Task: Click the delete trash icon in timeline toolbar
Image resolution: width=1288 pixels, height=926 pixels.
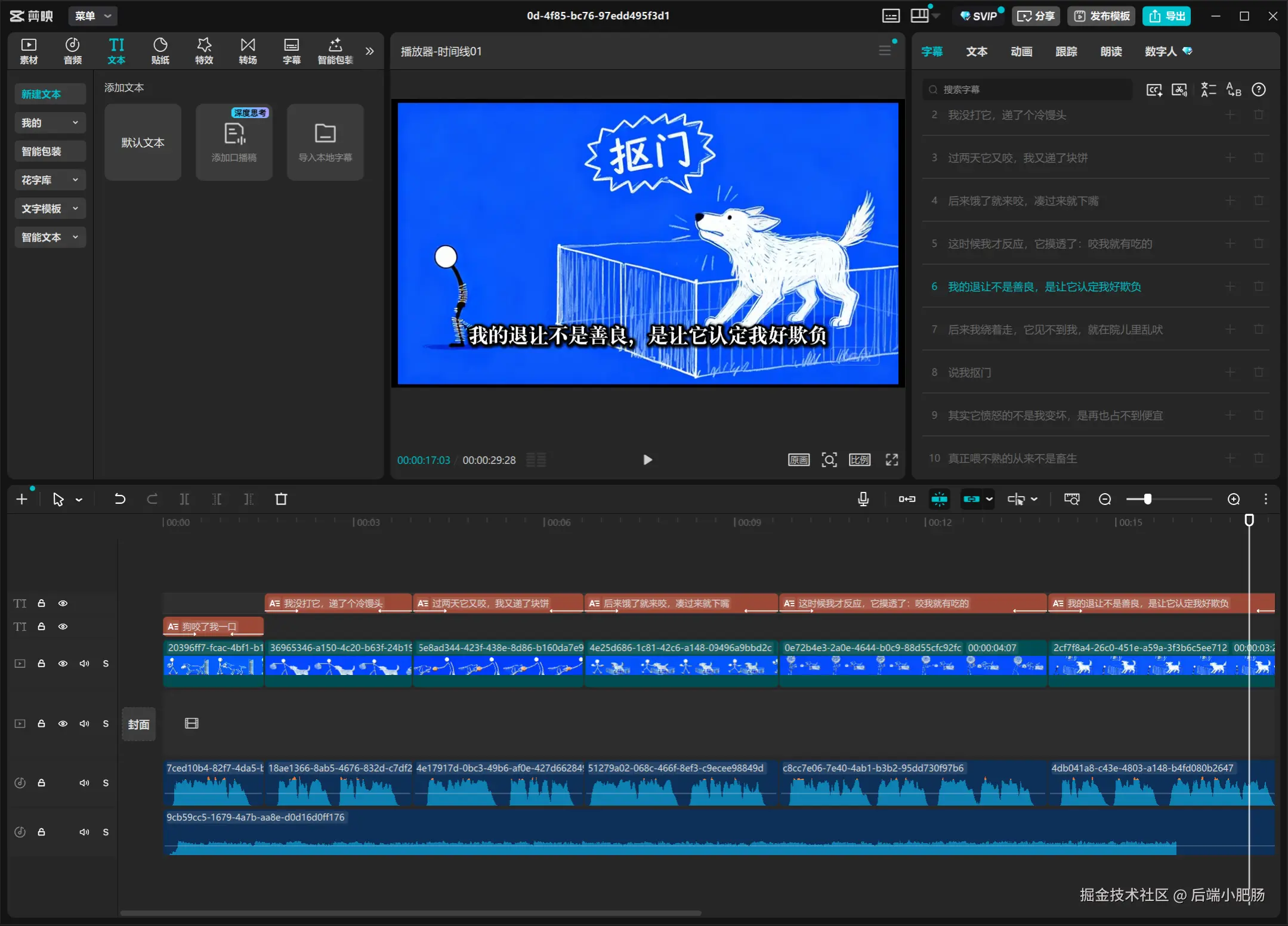Action: click(281, 499)
